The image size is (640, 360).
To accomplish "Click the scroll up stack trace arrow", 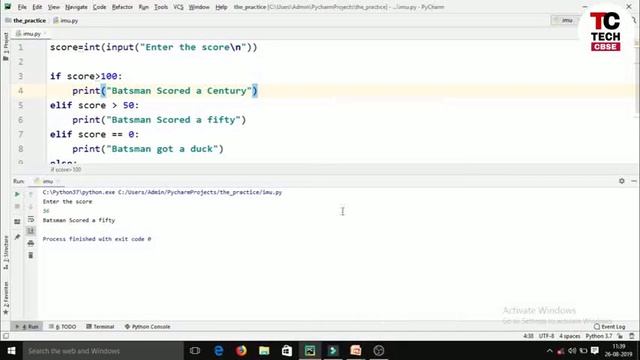I will pyautogui.click(x=31, y=195).
